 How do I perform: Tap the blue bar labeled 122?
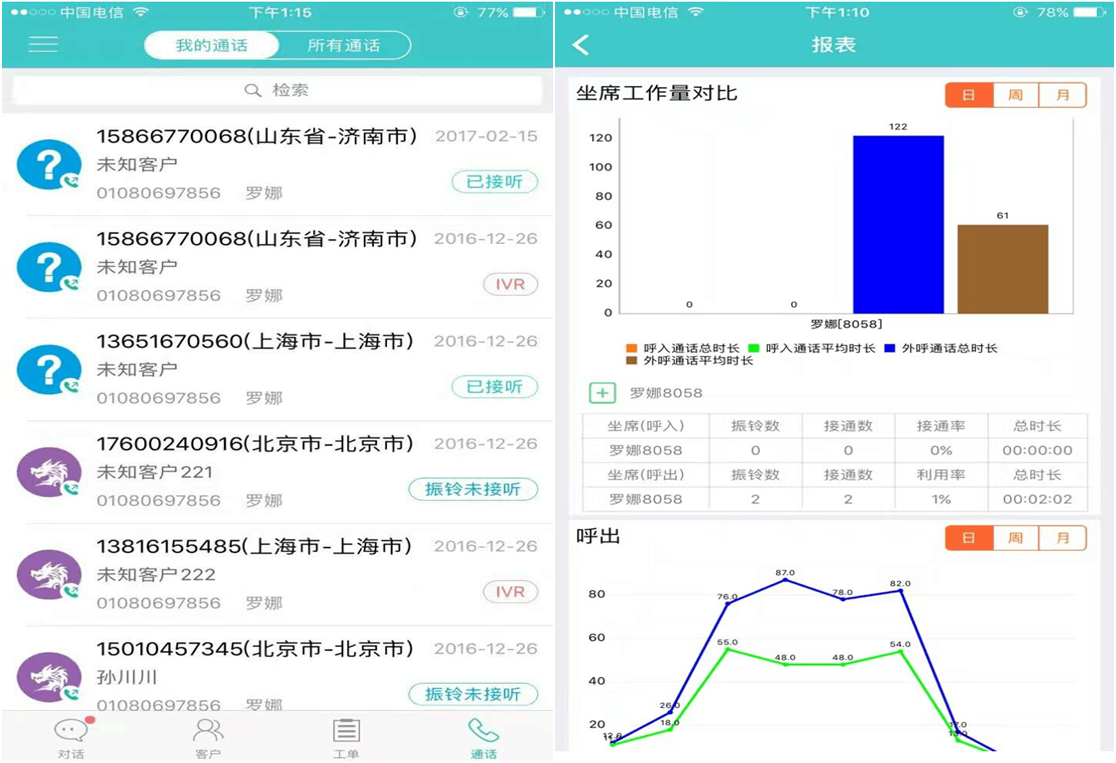click(897, 224)
